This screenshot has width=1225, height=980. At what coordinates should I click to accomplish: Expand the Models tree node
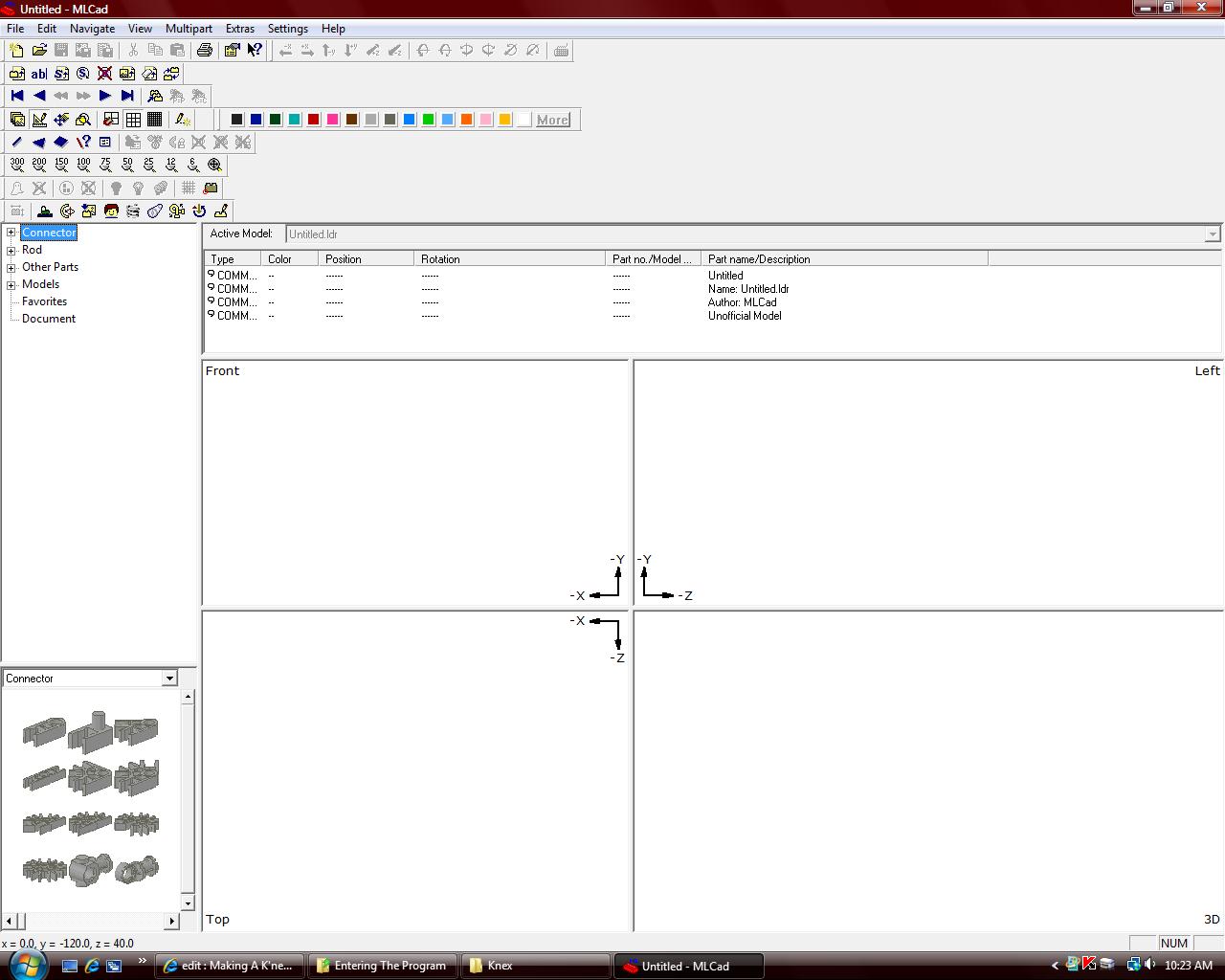(x=11, y=284)
